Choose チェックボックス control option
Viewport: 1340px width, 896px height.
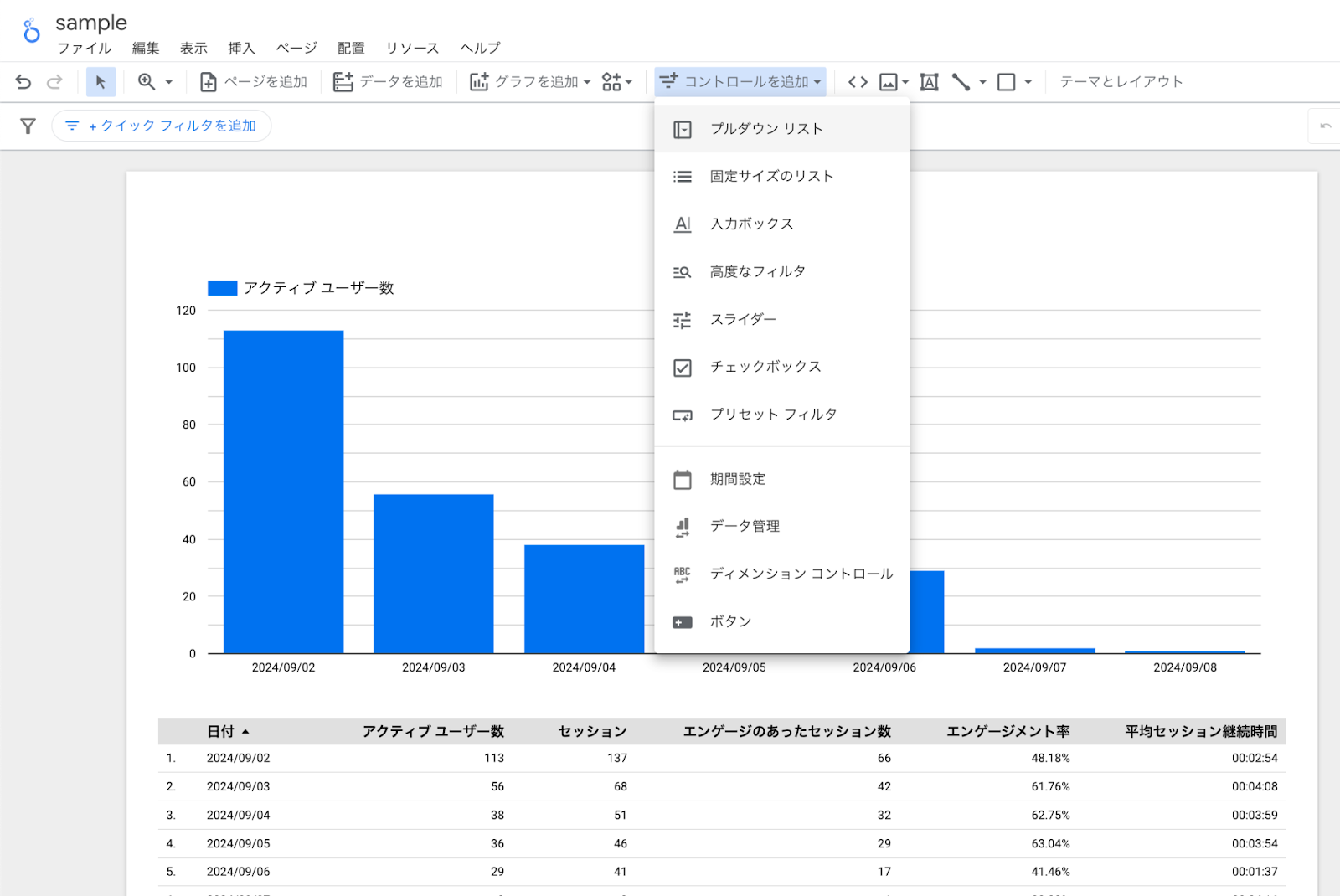tap(781, 368)
